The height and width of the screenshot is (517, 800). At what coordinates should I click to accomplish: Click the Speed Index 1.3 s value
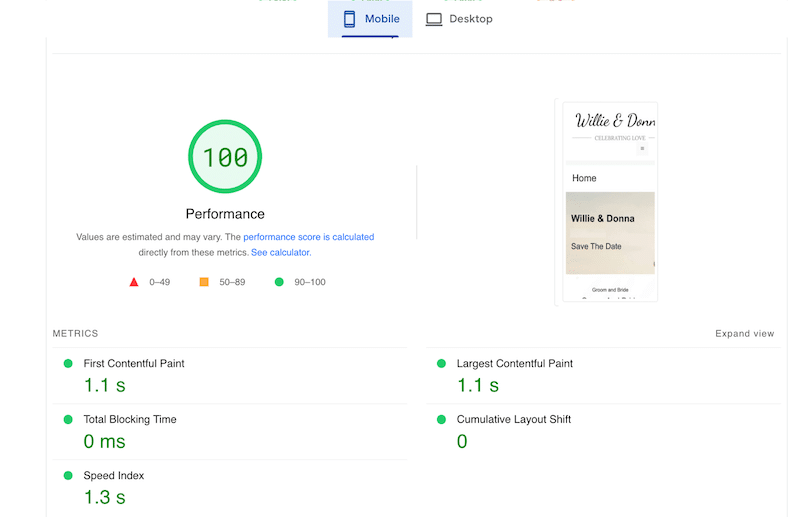tap(104, 497)
